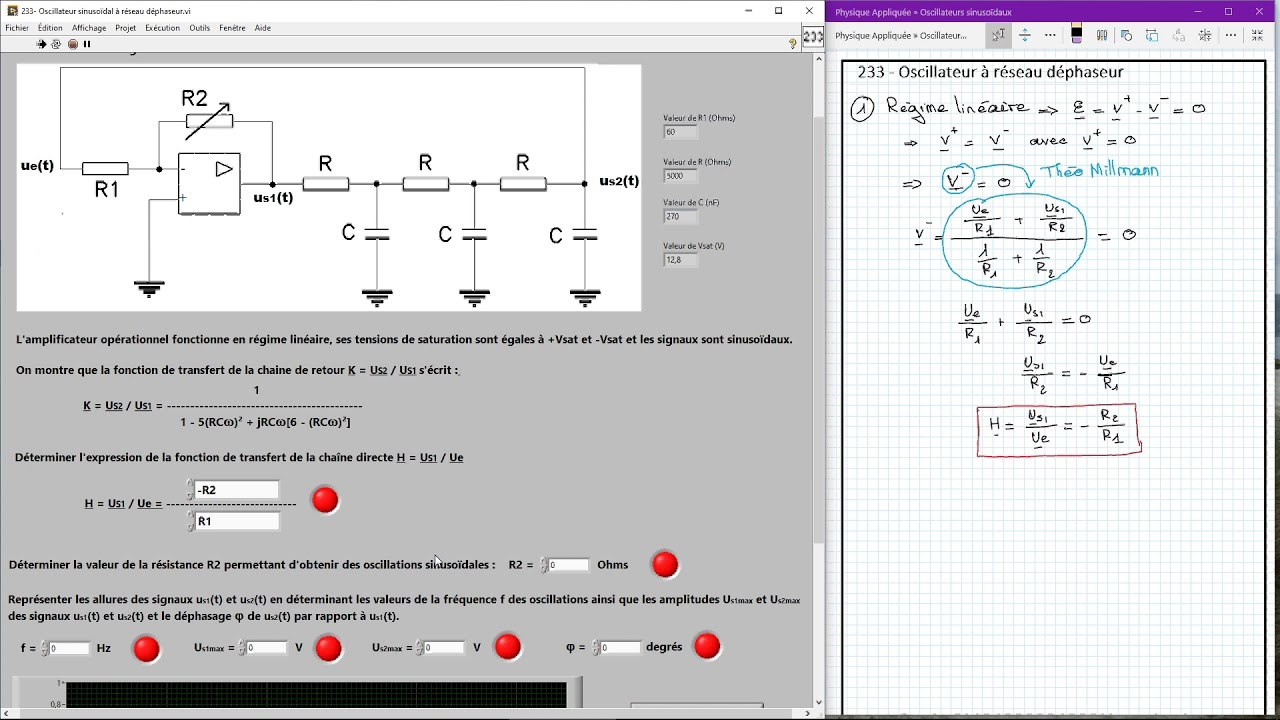Use the stepper arrows next to Us2max value
Screen dimensions: 1280x720
click(x=419, y=648)
